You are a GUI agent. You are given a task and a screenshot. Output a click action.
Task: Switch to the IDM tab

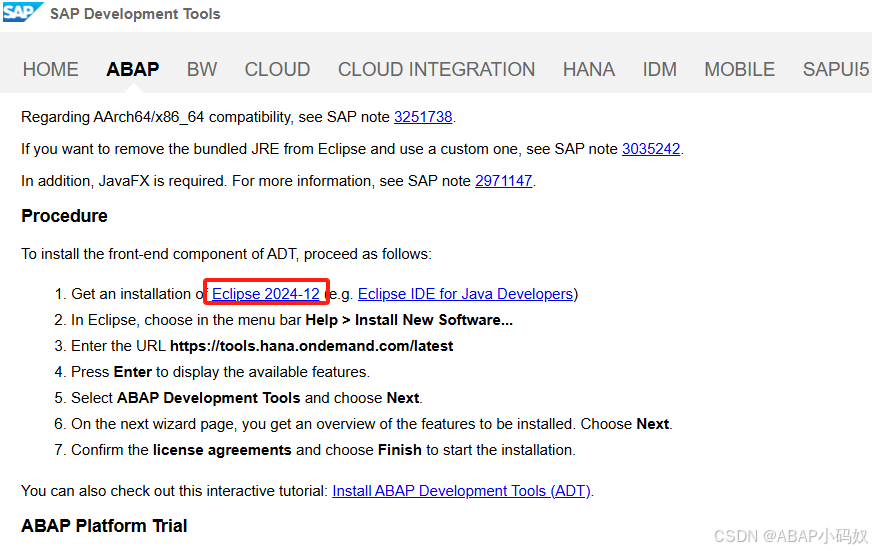point(660,70)
